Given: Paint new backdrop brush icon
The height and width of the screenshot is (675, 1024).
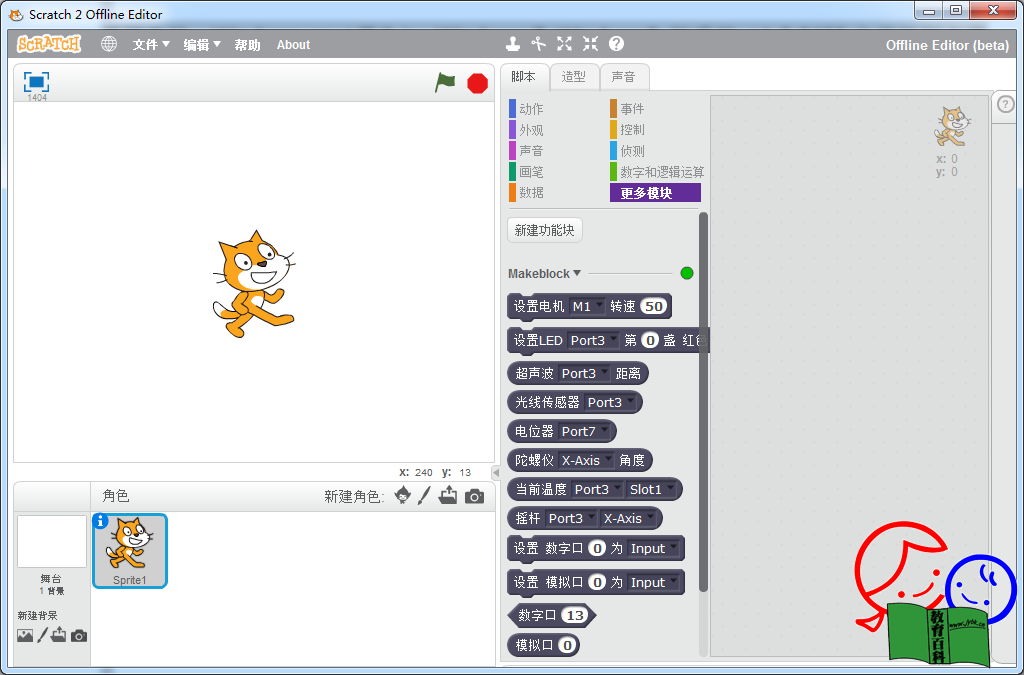Looking at the screenshot, I should [42, 635].
